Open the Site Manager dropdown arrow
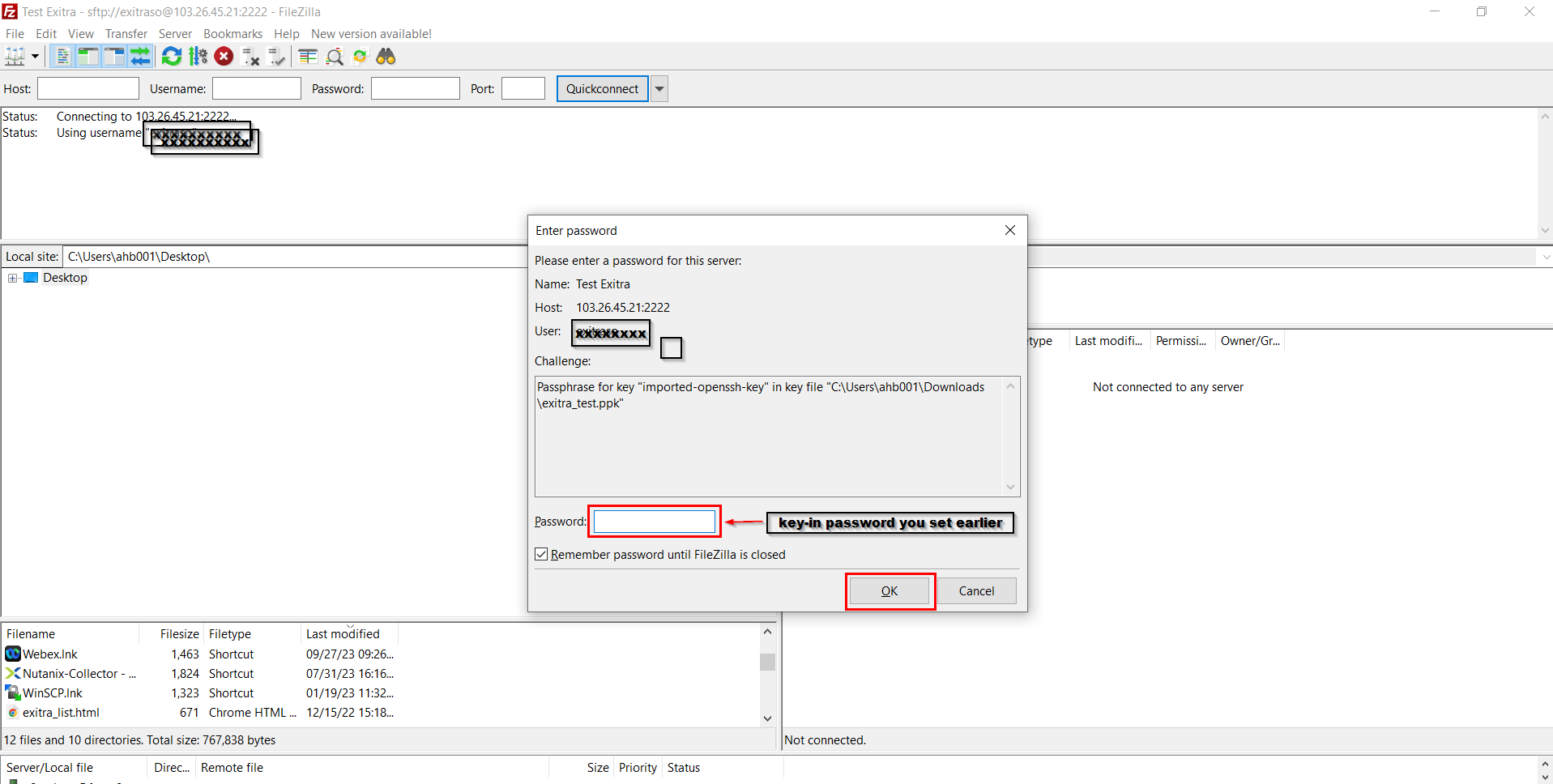 (35, 57)
